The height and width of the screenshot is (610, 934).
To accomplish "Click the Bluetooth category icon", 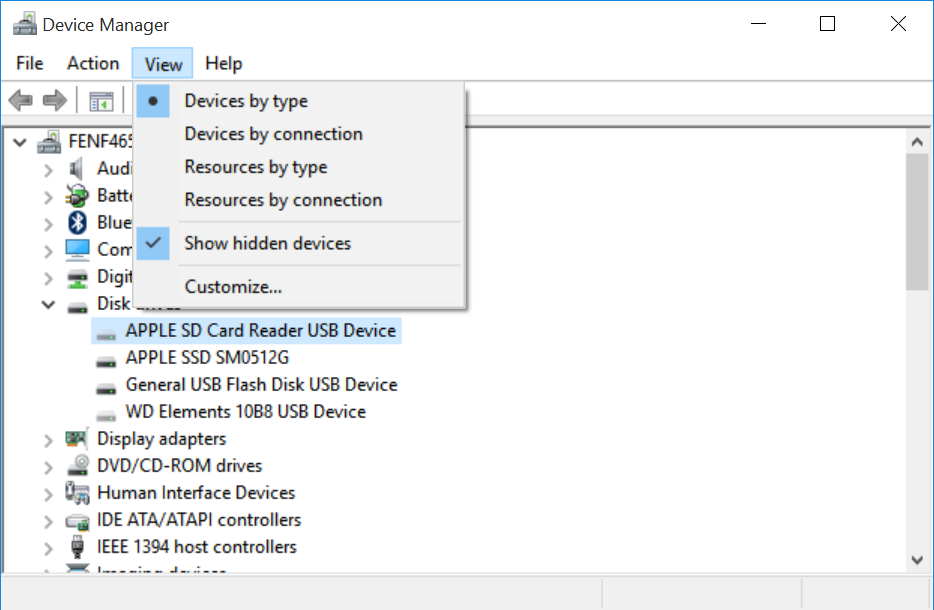I will click(x=77, y=223).
